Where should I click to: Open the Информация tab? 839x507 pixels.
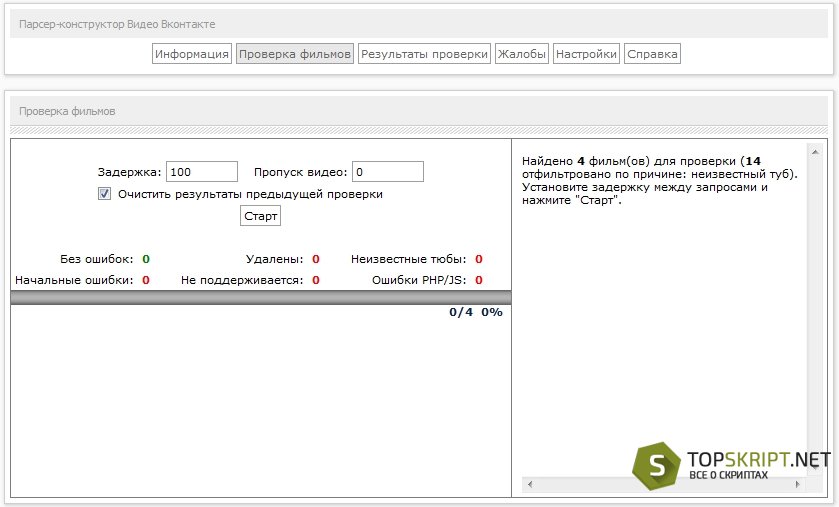click(x=192, y=54)
